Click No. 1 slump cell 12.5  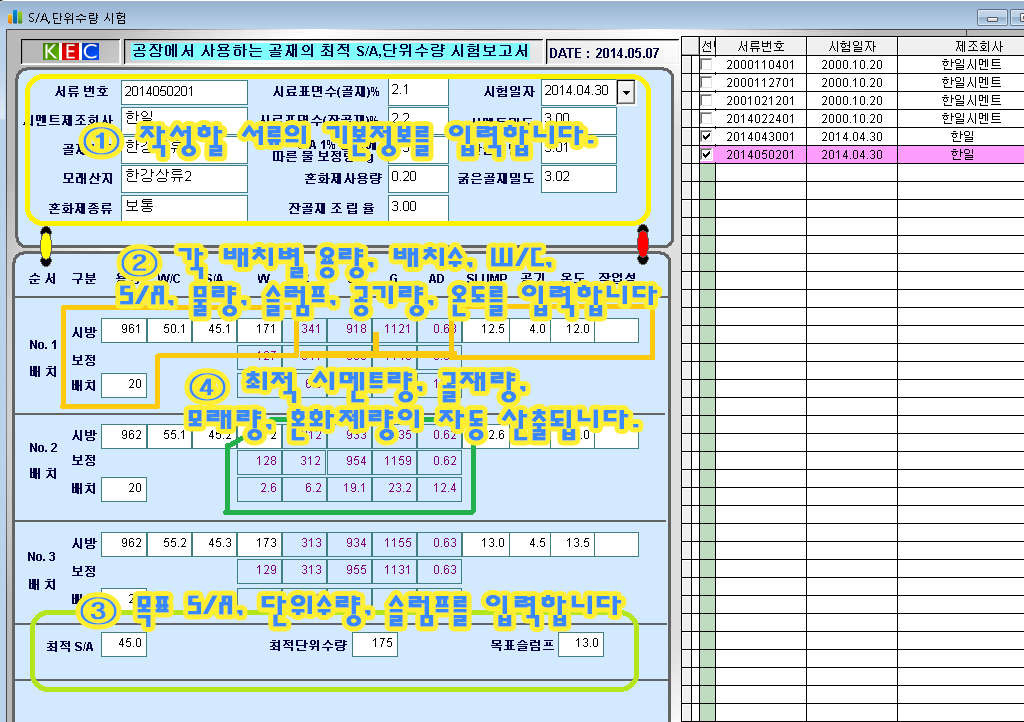pos(486,330)
